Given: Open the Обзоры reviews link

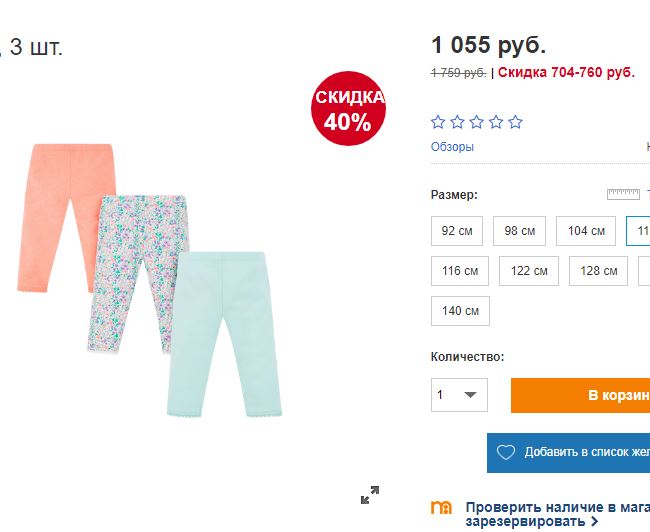Looking at the screenshot, I should point(452,147).
